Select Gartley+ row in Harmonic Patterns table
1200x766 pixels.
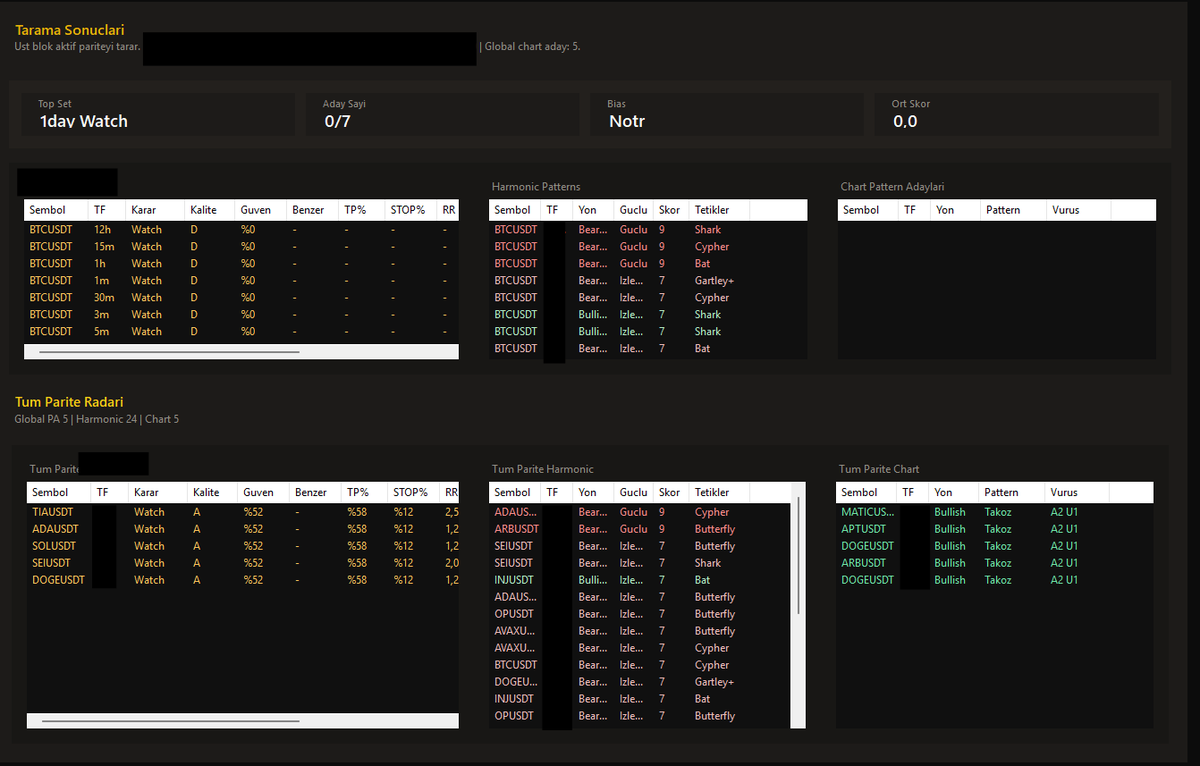(648, 280)
